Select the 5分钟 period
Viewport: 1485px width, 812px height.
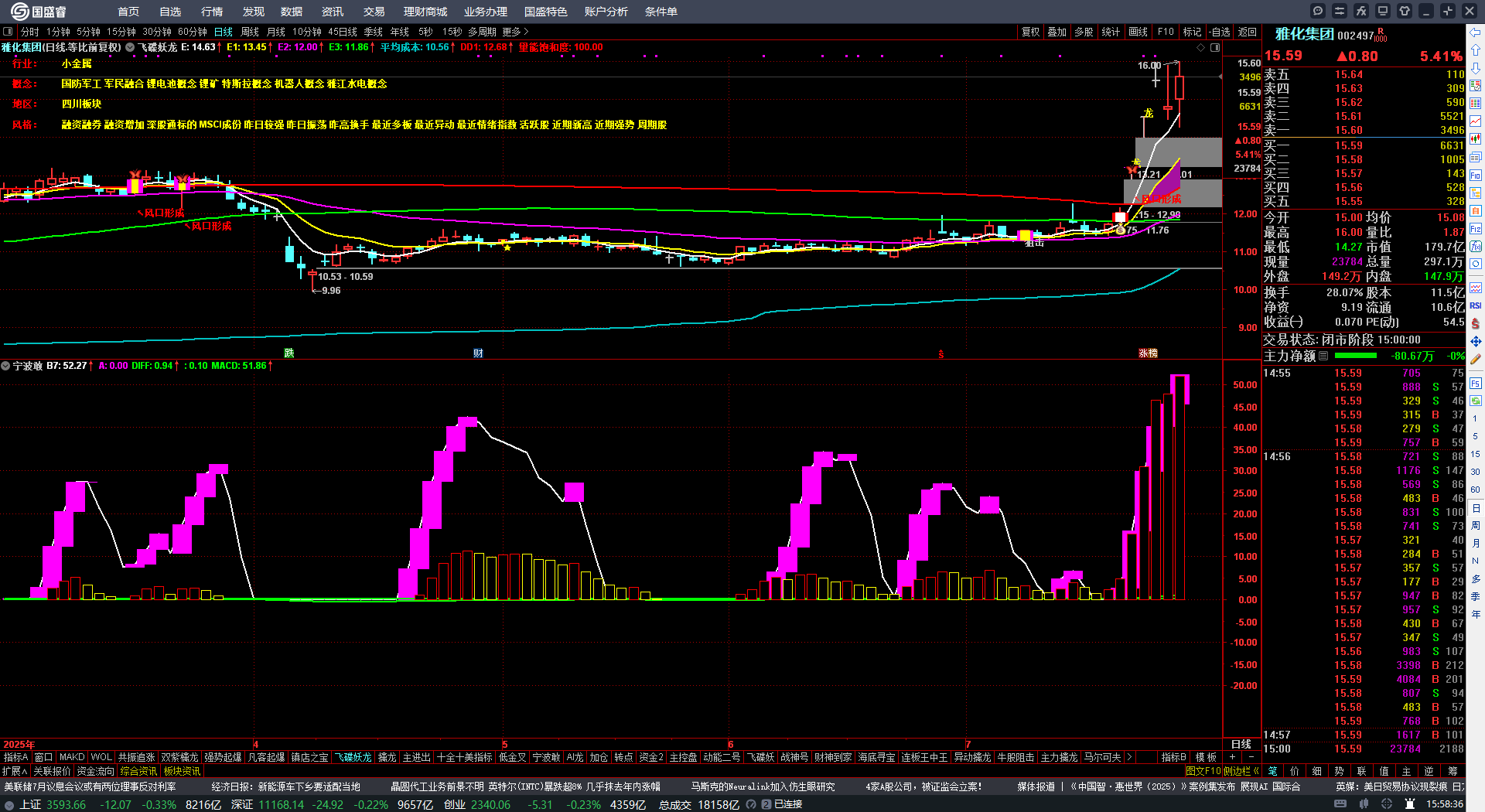point(88,32)
